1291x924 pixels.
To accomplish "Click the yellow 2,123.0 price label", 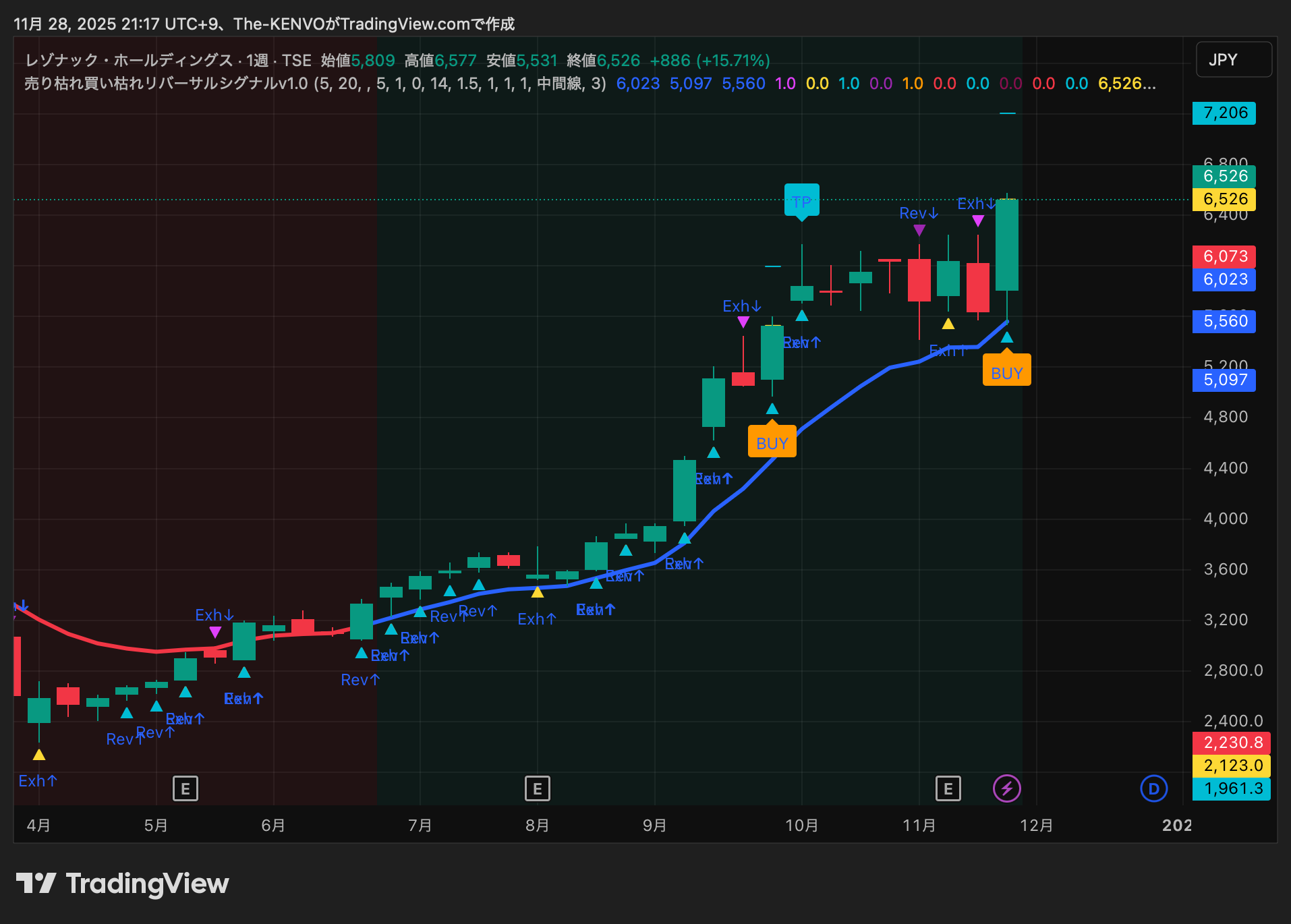I will (x=1231, y=766).
